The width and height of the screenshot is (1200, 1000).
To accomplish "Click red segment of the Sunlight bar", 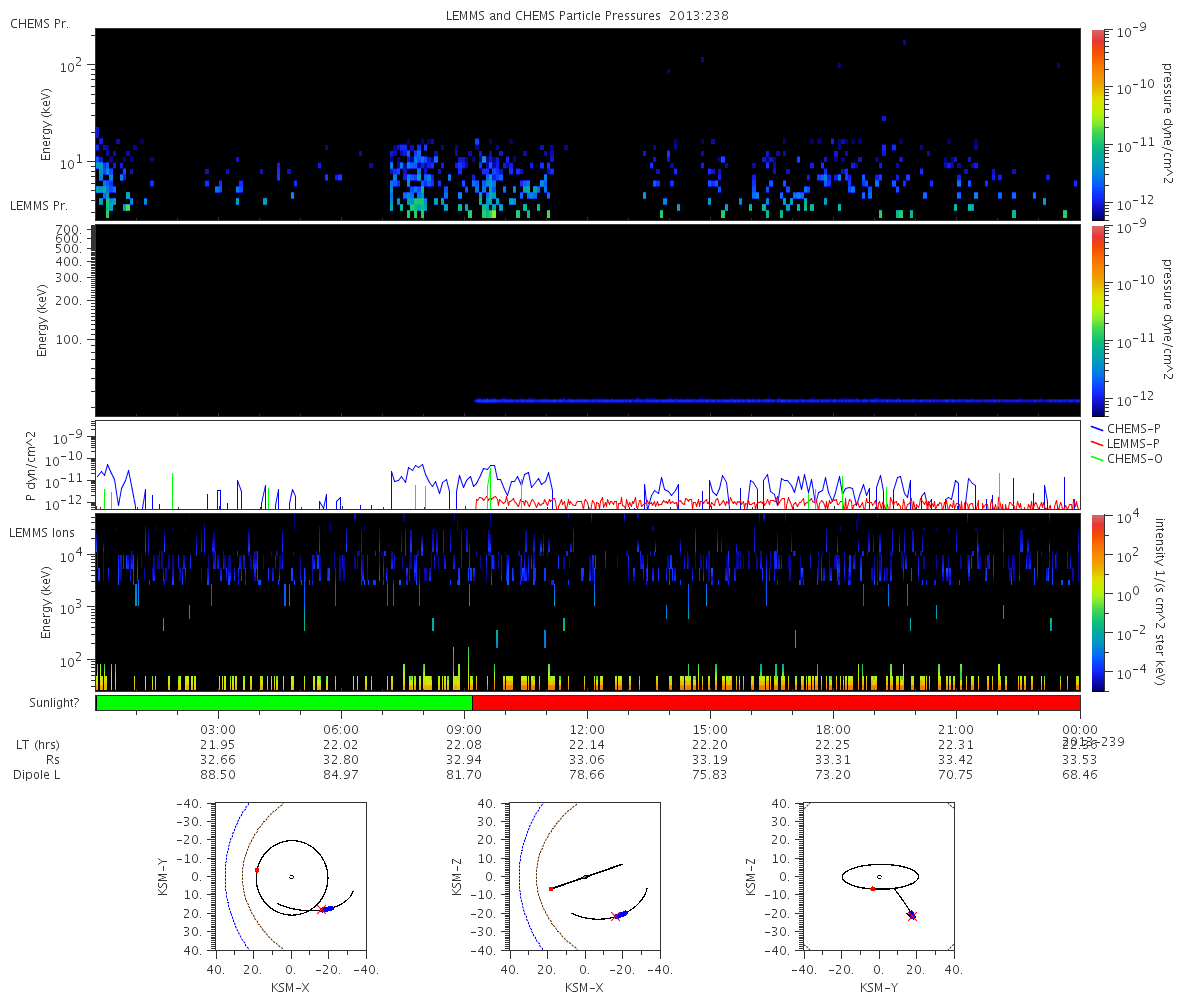I will (776, 703).
